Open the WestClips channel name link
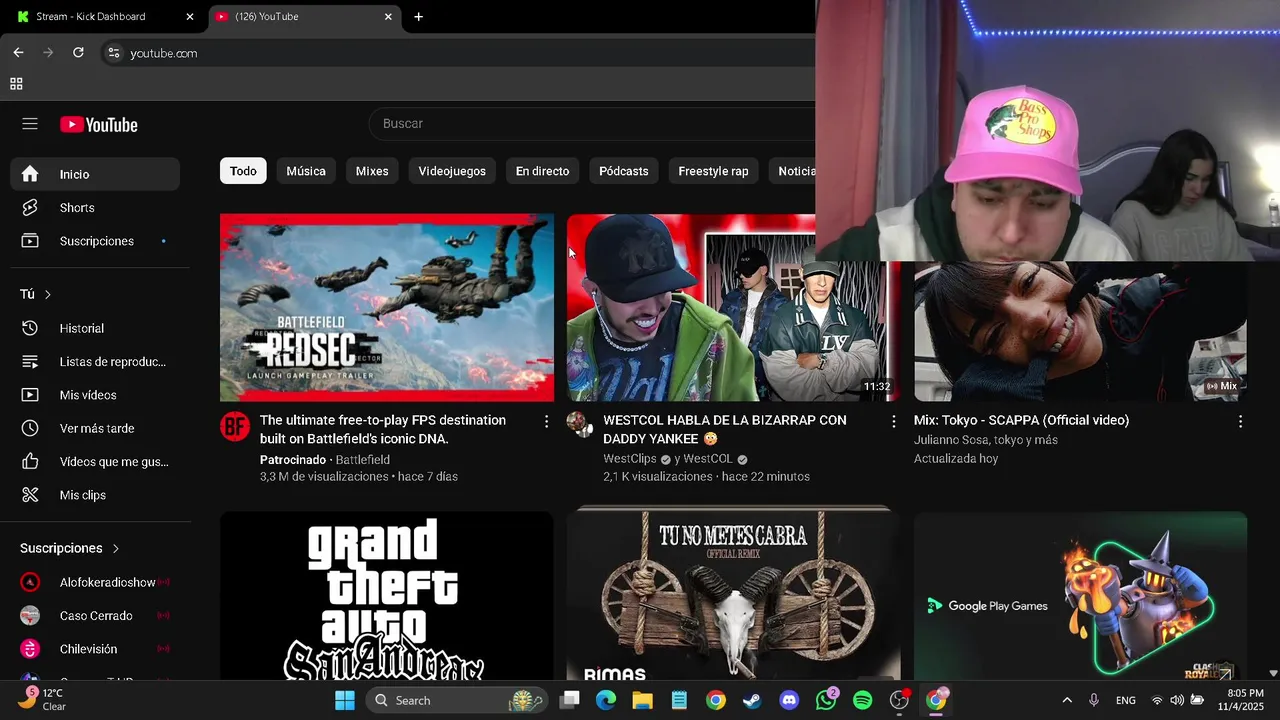The width and height of the screenshot is (1280, 720). coord(630,459)
